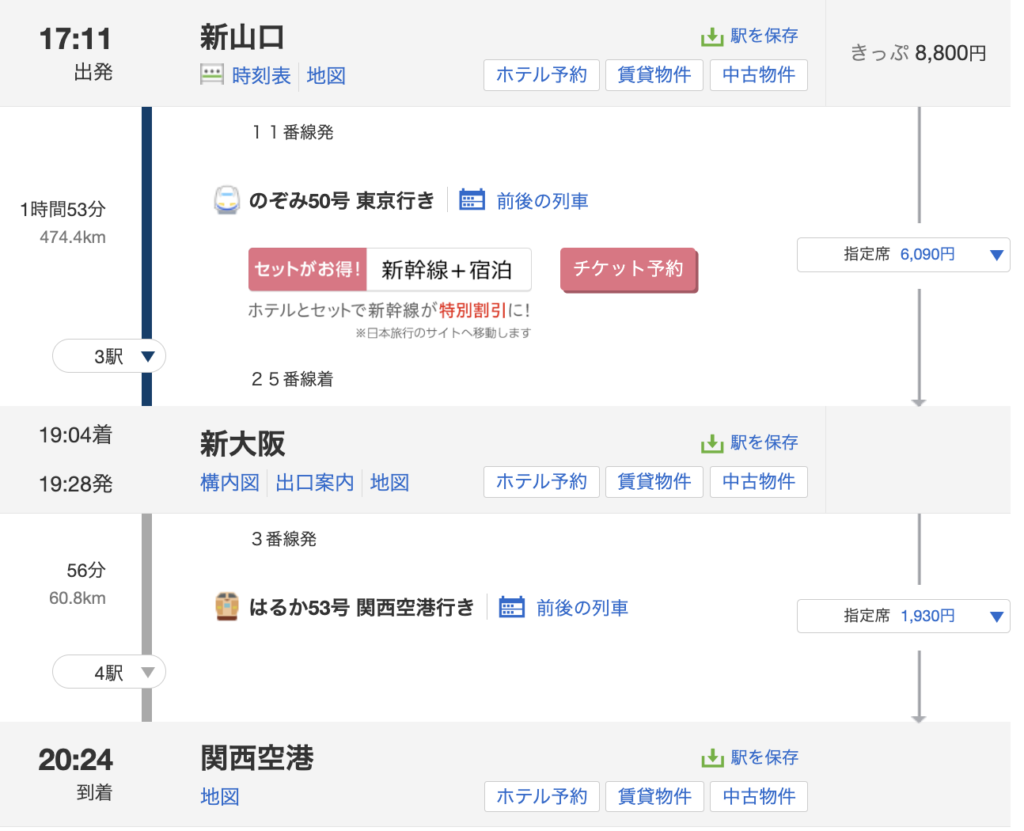Click 賃貸物件 for 新大阪 station
The height and width of the screenshot is (831, 1024).
point(654,482)
